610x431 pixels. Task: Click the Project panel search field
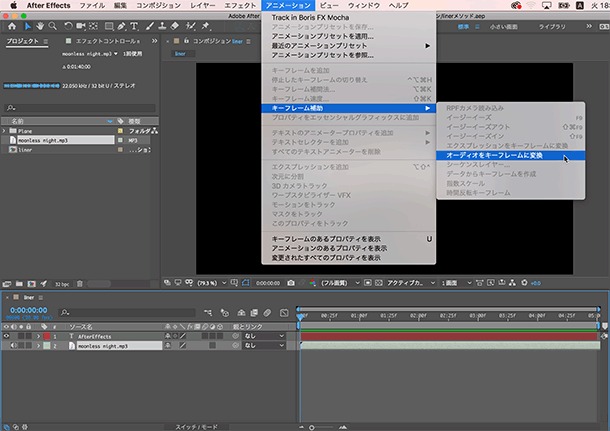pyautogui.click(x=81, y=108)
